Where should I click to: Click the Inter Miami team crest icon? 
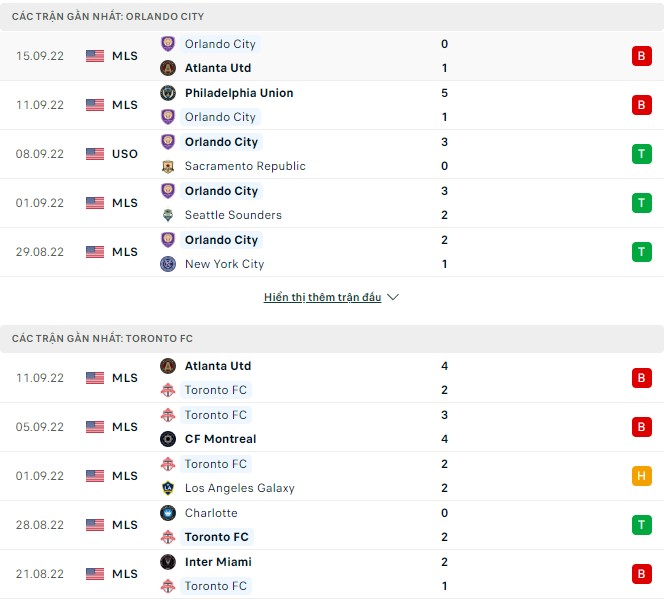(x=168, y=562)
